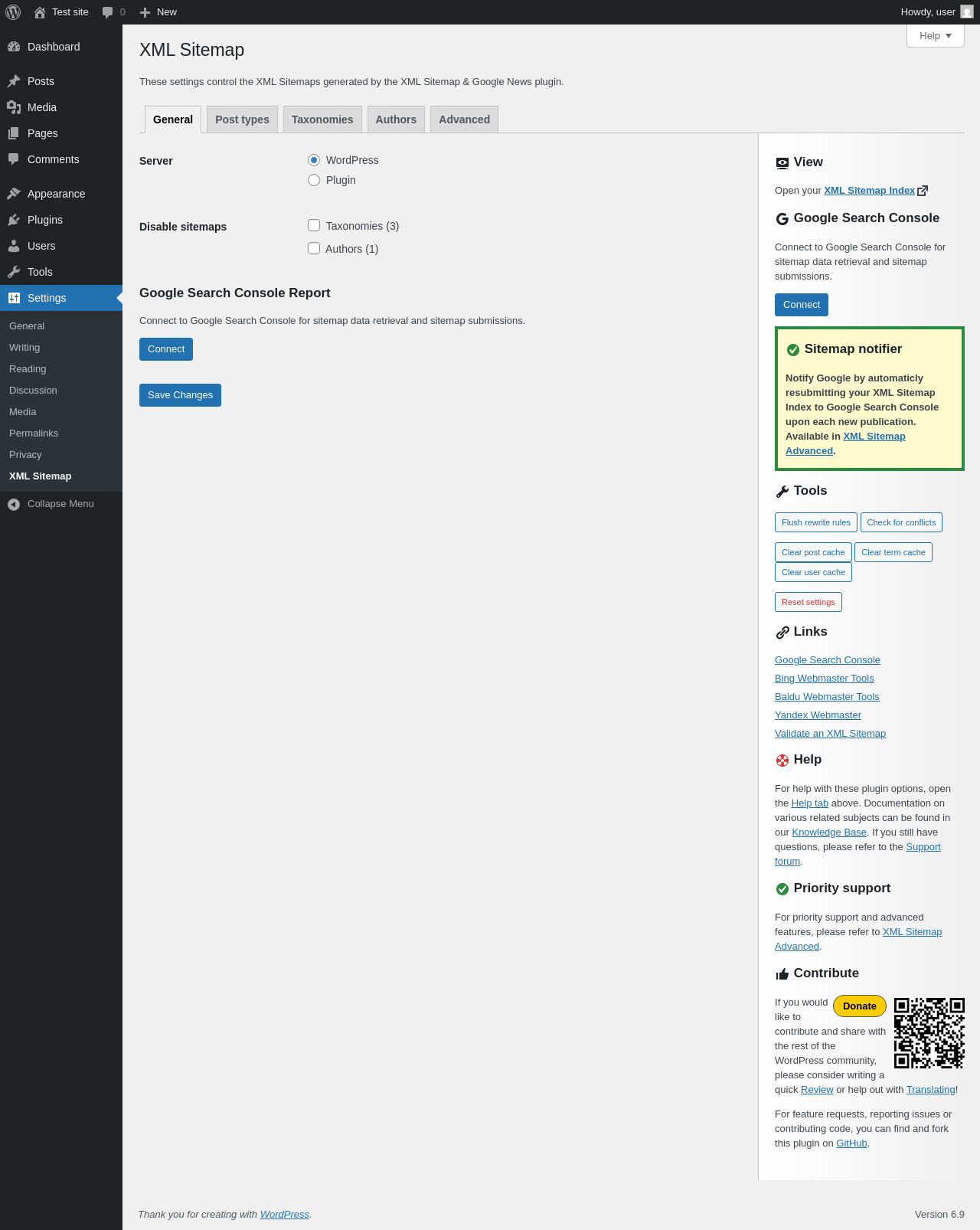This screenshot has height=1230, width=980.
Task: Go to the Advanced tab
Action: click(x=464, y=119)
